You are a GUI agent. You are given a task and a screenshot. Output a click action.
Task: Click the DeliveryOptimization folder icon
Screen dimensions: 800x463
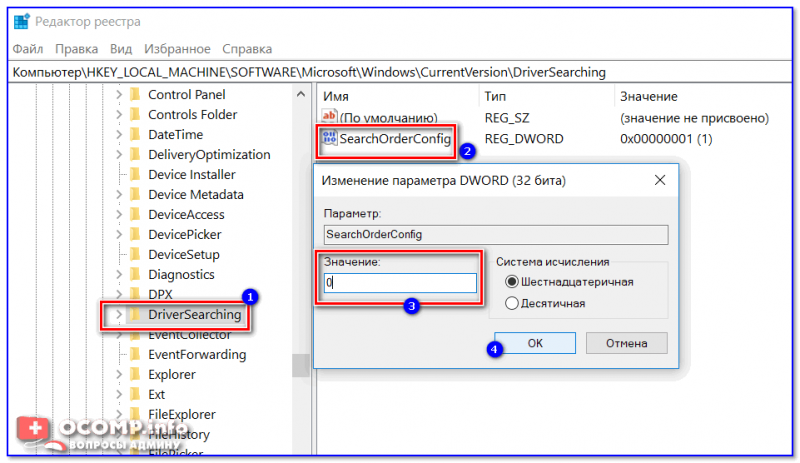[x=135, y=154]
